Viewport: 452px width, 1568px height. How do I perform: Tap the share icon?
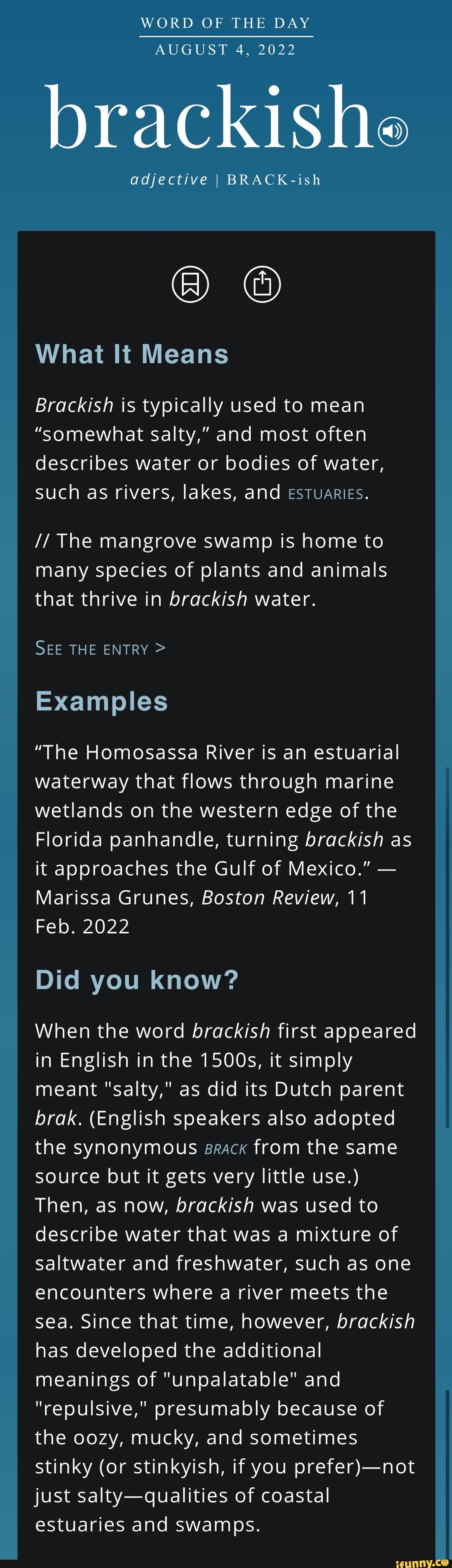262,284
